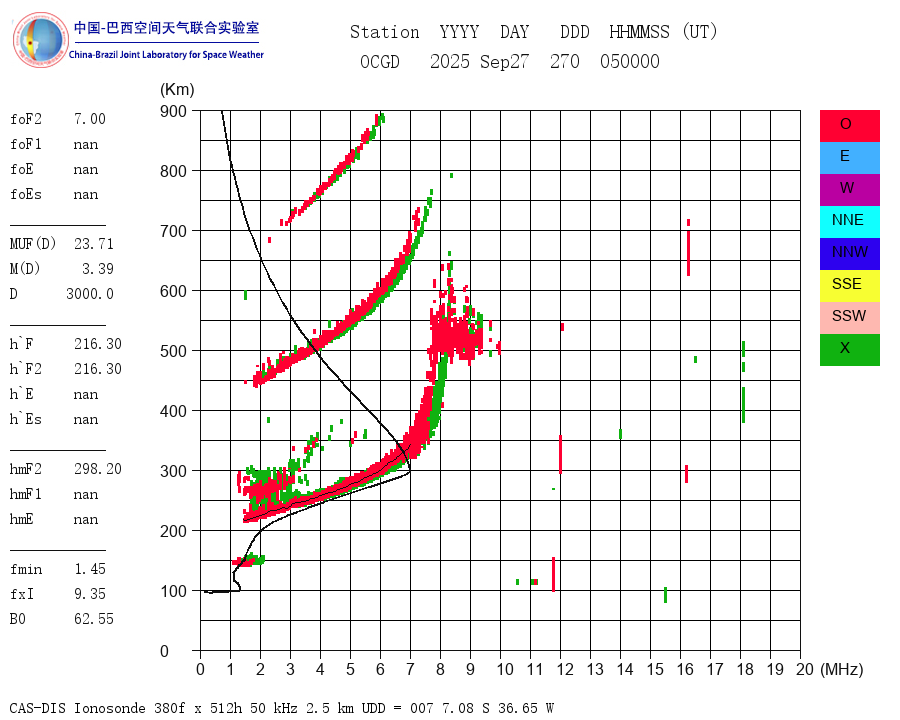Select the dark blue NNW legend swatch
The image size is (900, 720).
(849, 254)
